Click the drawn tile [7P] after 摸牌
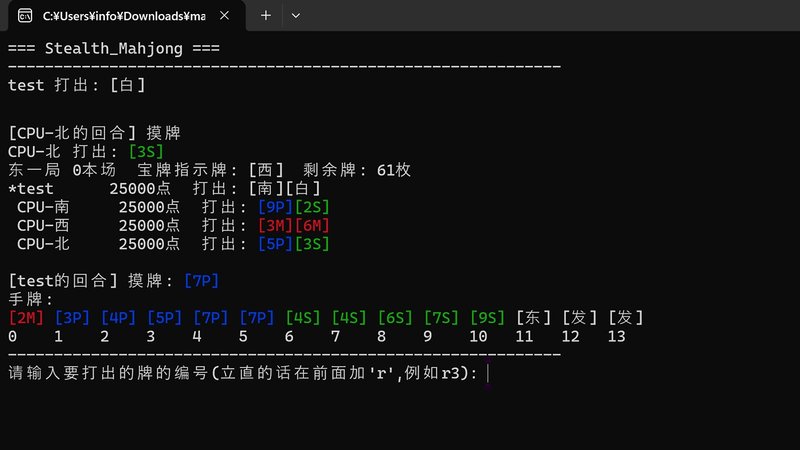The image size is (800, 450). pos(202,281)
